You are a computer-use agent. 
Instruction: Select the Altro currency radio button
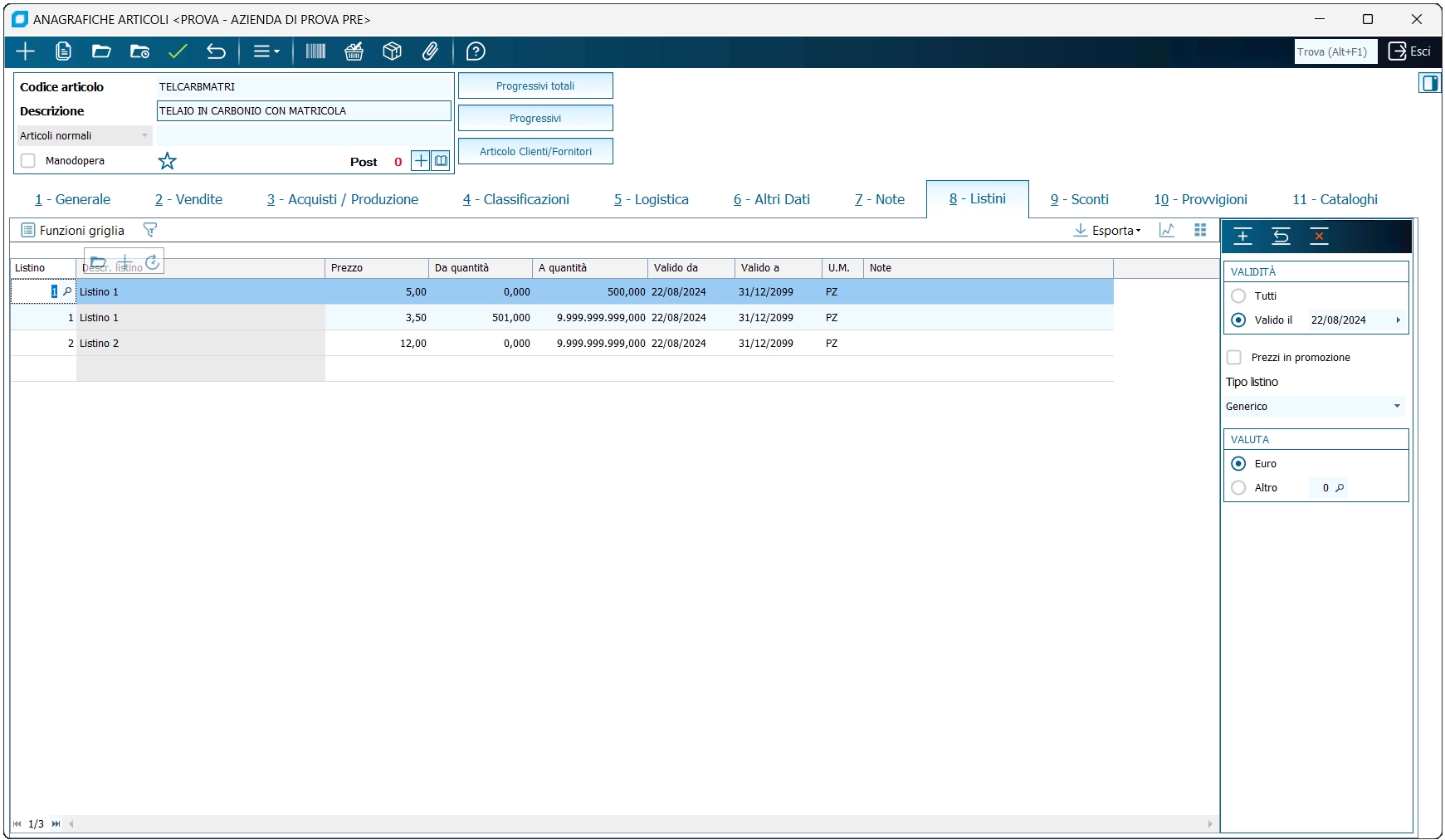tap(1238, 488)
